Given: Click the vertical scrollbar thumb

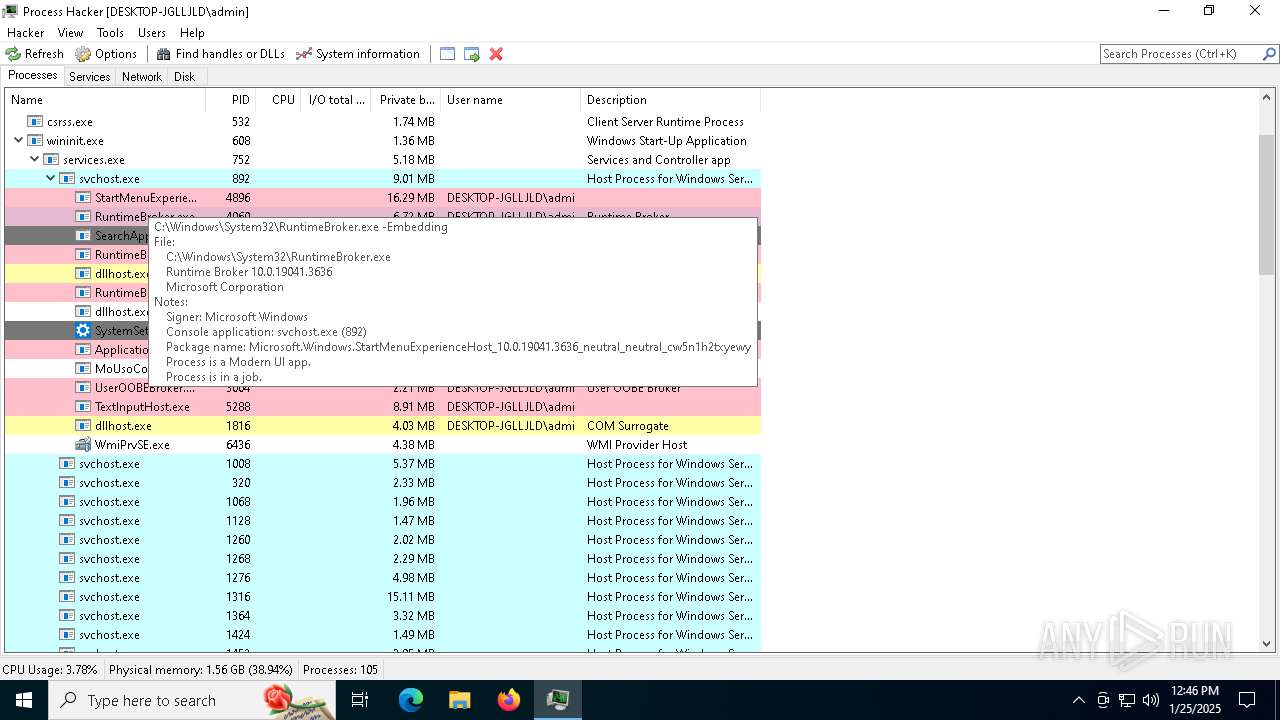Looking at the screenshot, I should (1267, 204).
